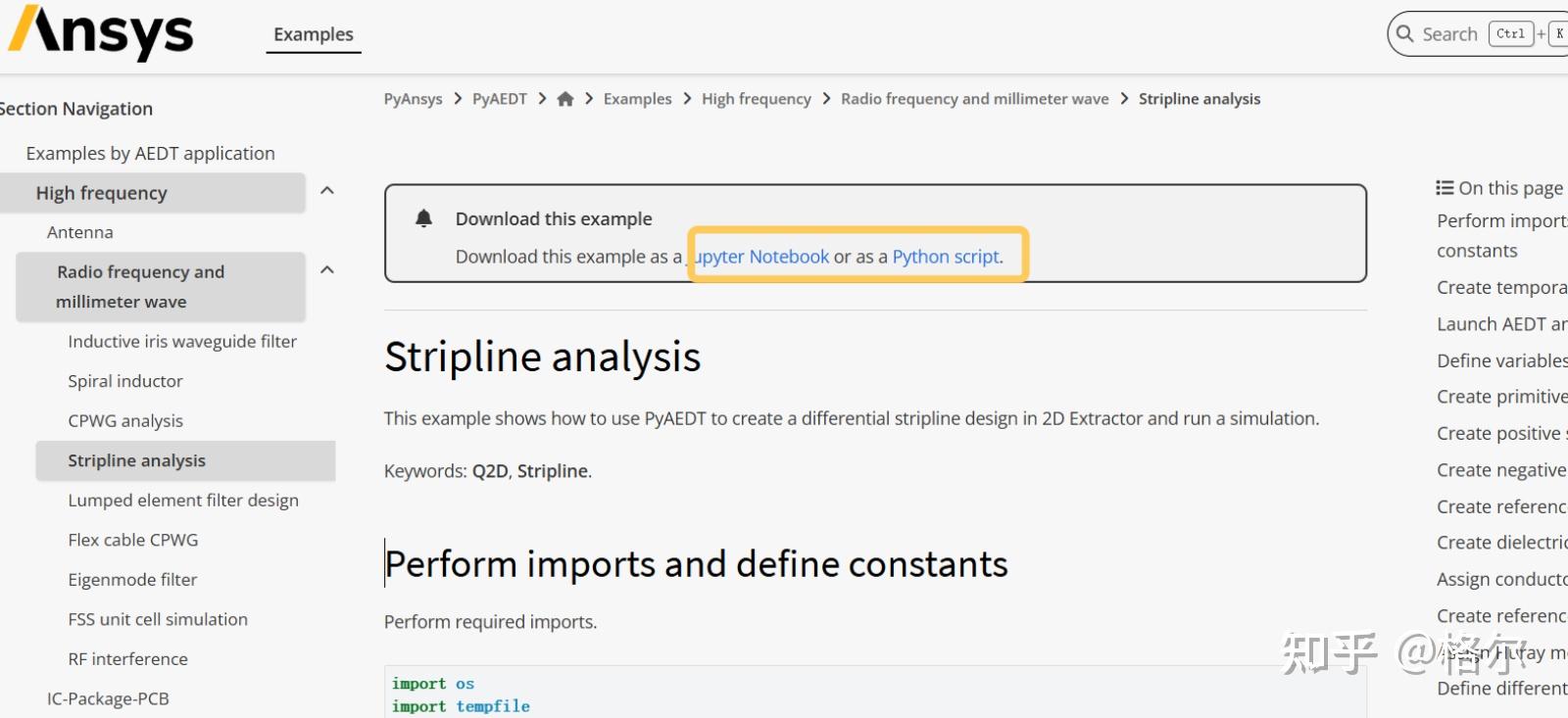1568x718 pixels.
Task: Open the Examples tab in header
Action: coord(314,34)
